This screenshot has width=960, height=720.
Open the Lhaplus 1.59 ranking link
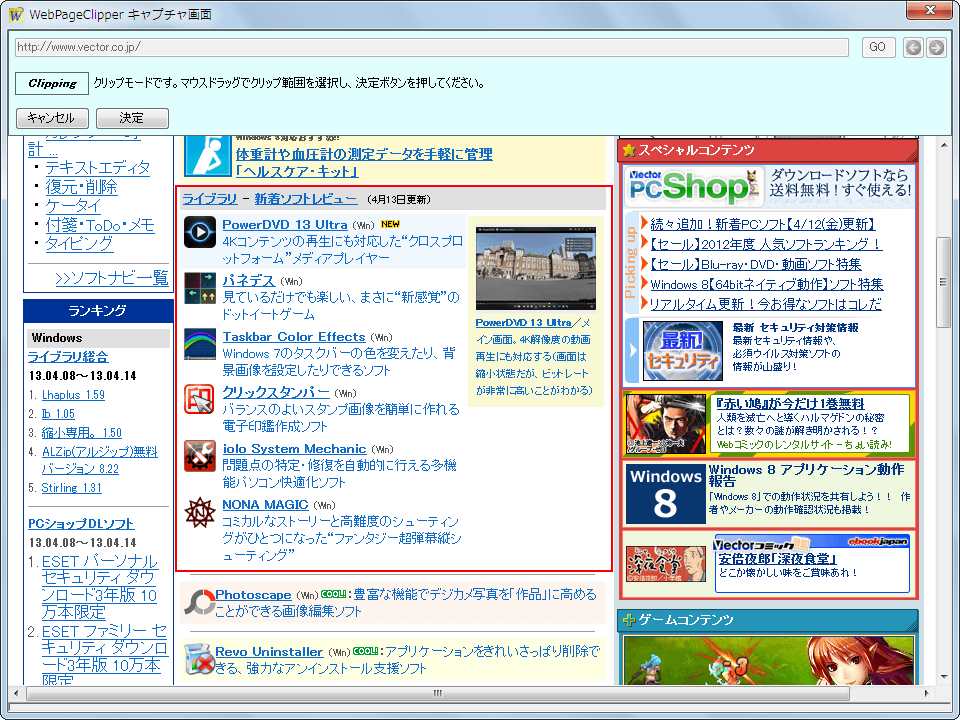pyautogui.click(x=73, y=395)
